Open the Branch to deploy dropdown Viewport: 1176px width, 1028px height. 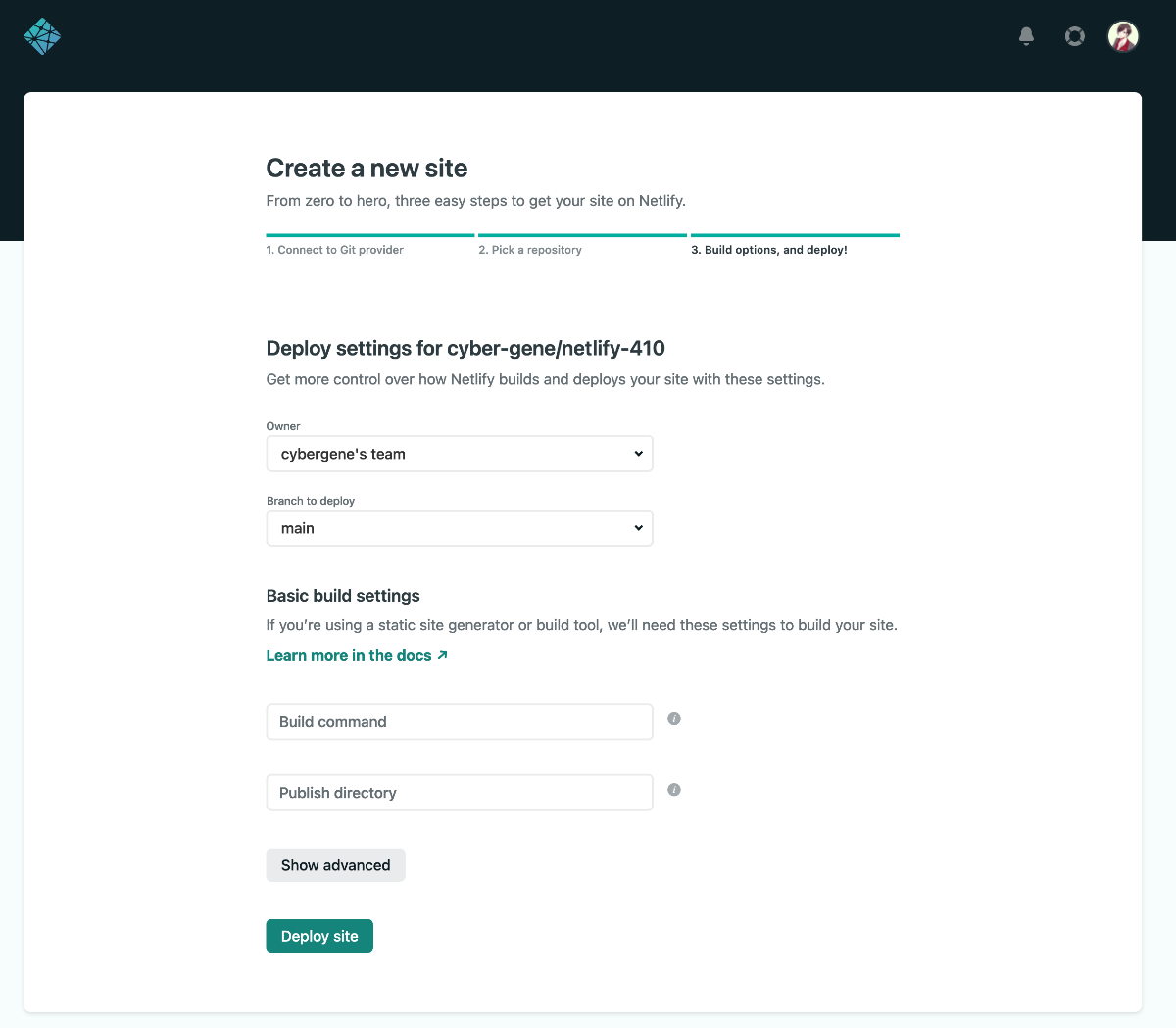pyautogui.click(x=460, y=527)
